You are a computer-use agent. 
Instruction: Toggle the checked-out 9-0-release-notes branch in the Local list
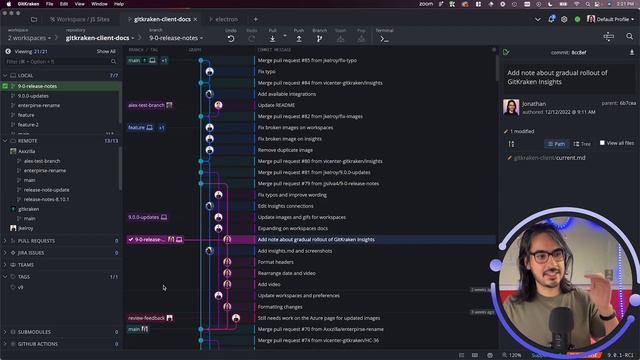(5, 86)
